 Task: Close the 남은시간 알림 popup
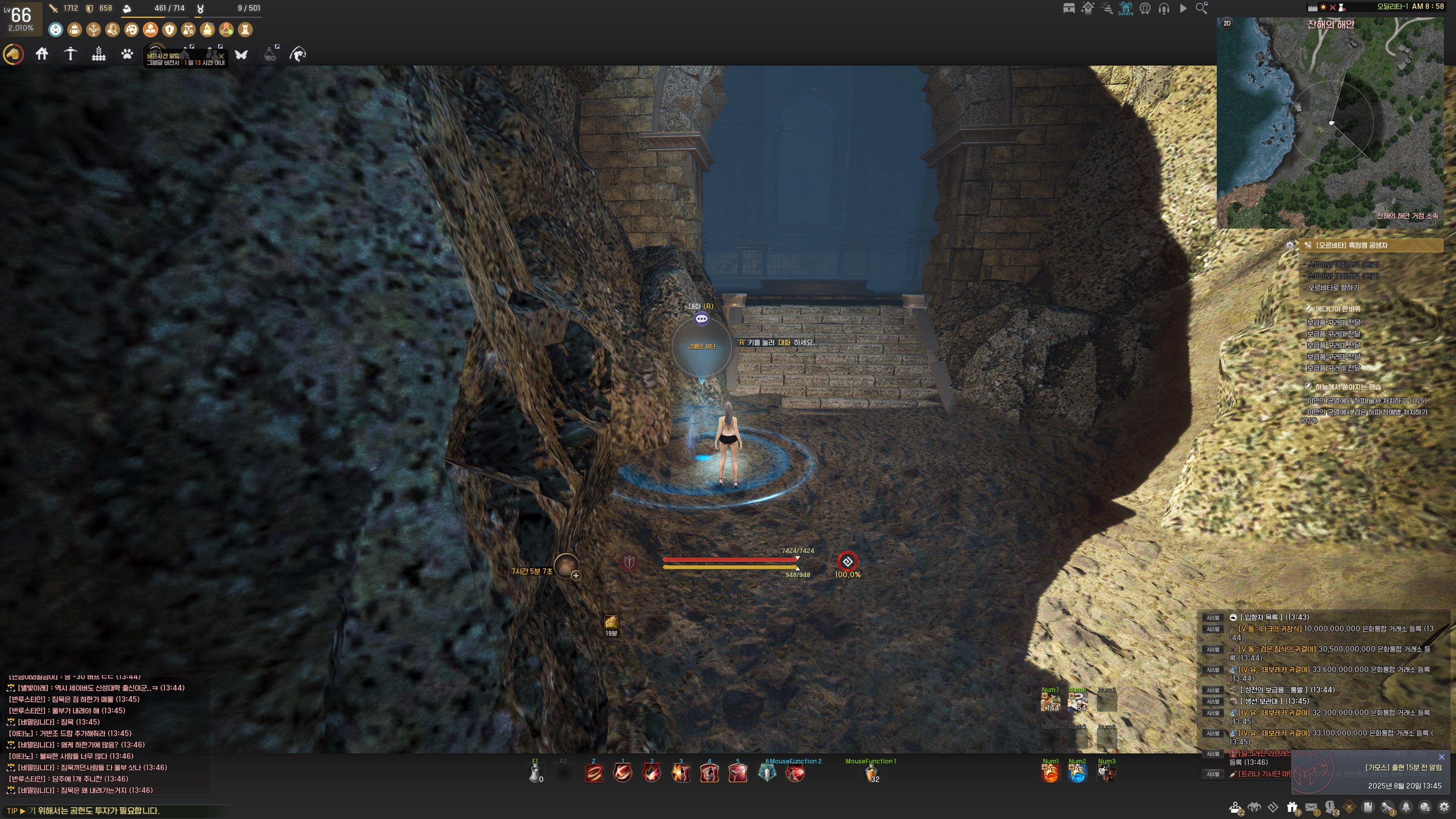coord(221,56)
